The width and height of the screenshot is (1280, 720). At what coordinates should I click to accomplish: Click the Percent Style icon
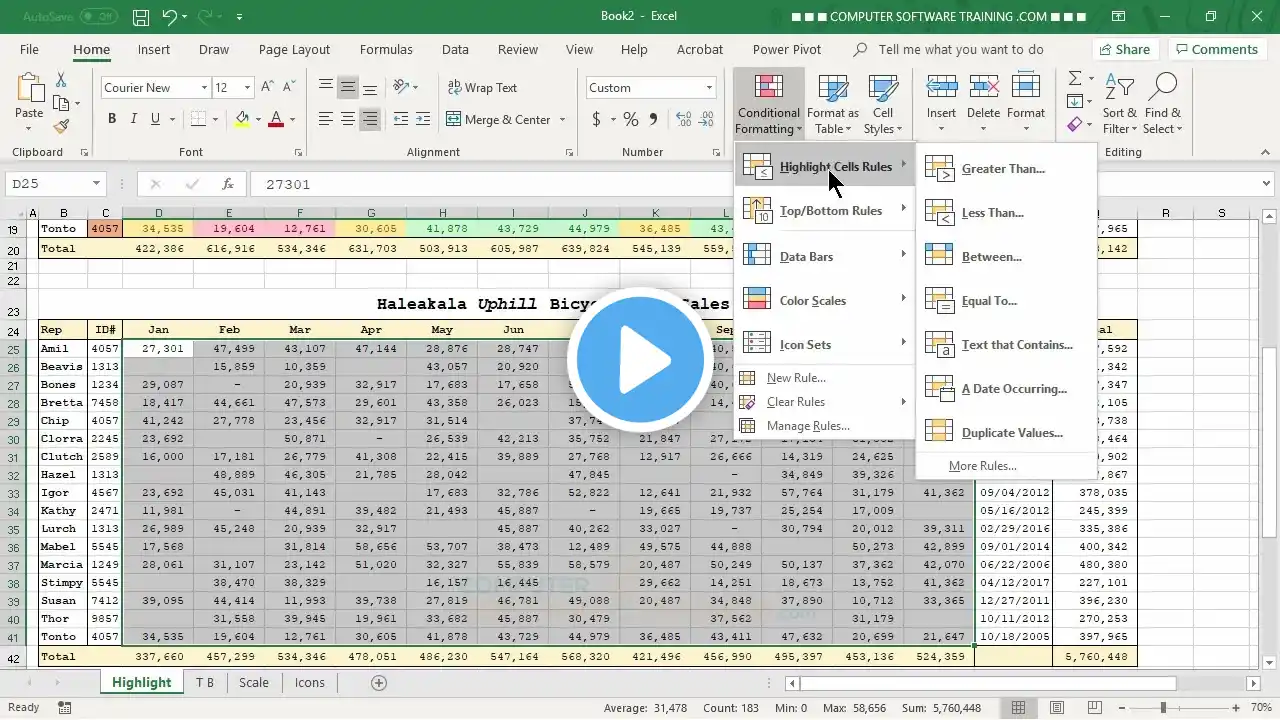click(x=630, y=119)
